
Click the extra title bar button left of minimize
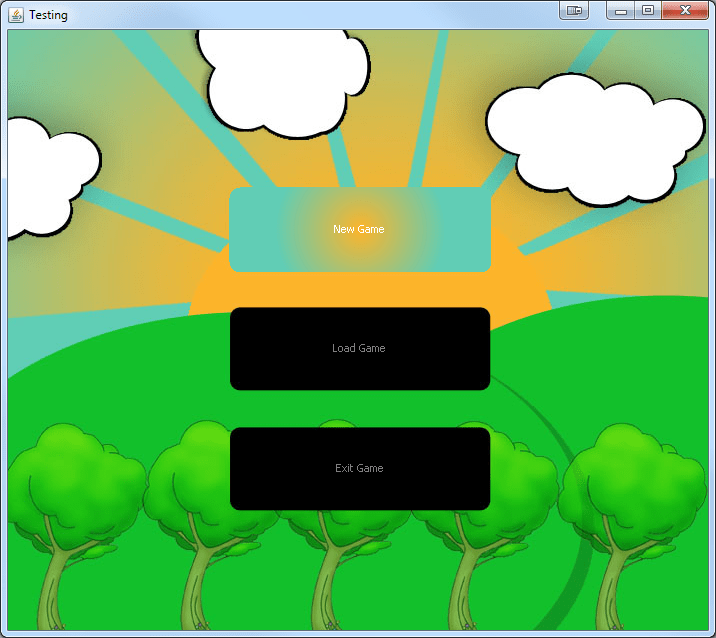click(574, 10)
